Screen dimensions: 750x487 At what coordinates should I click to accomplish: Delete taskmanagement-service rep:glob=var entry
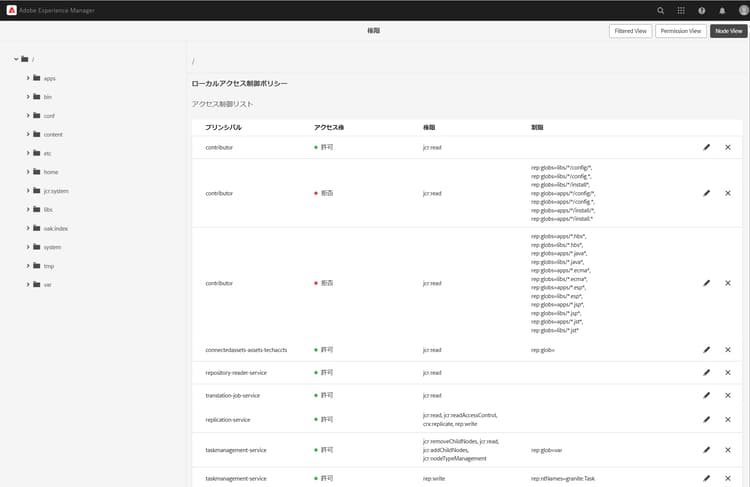(728, 450)
